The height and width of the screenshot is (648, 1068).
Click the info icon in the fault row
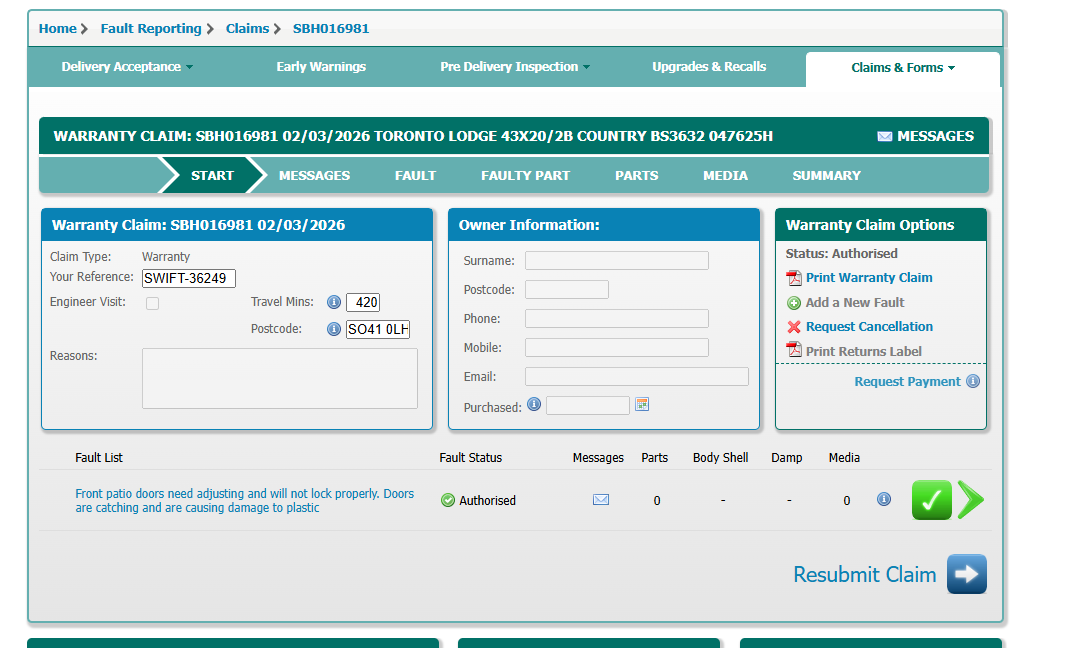(883, 499)
